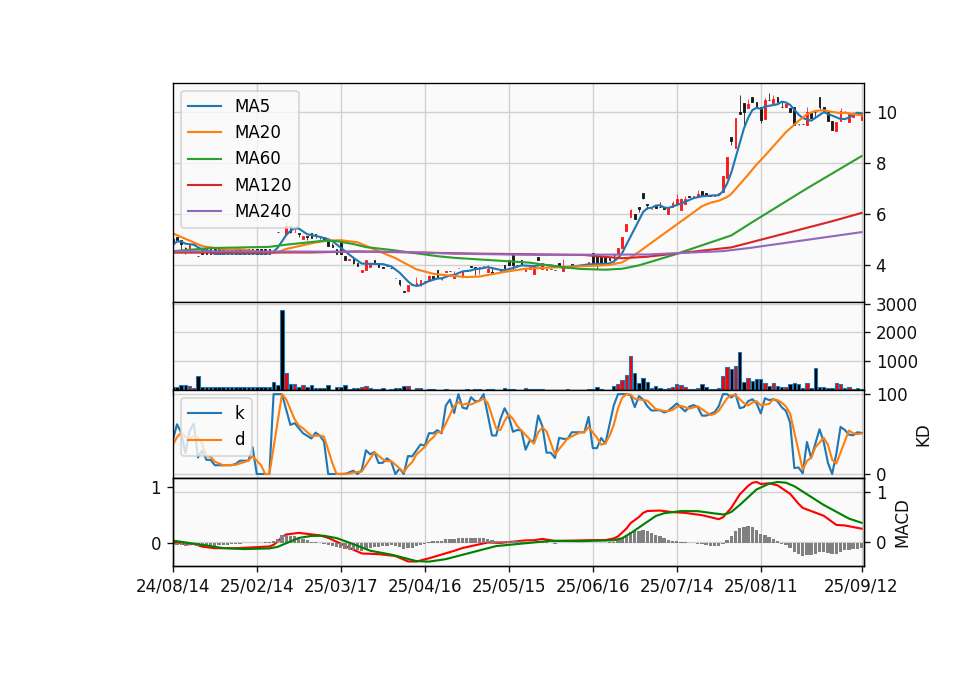Click the 25/08/11 date axis label
Screen dimensions: 960x690
(760, 587)
